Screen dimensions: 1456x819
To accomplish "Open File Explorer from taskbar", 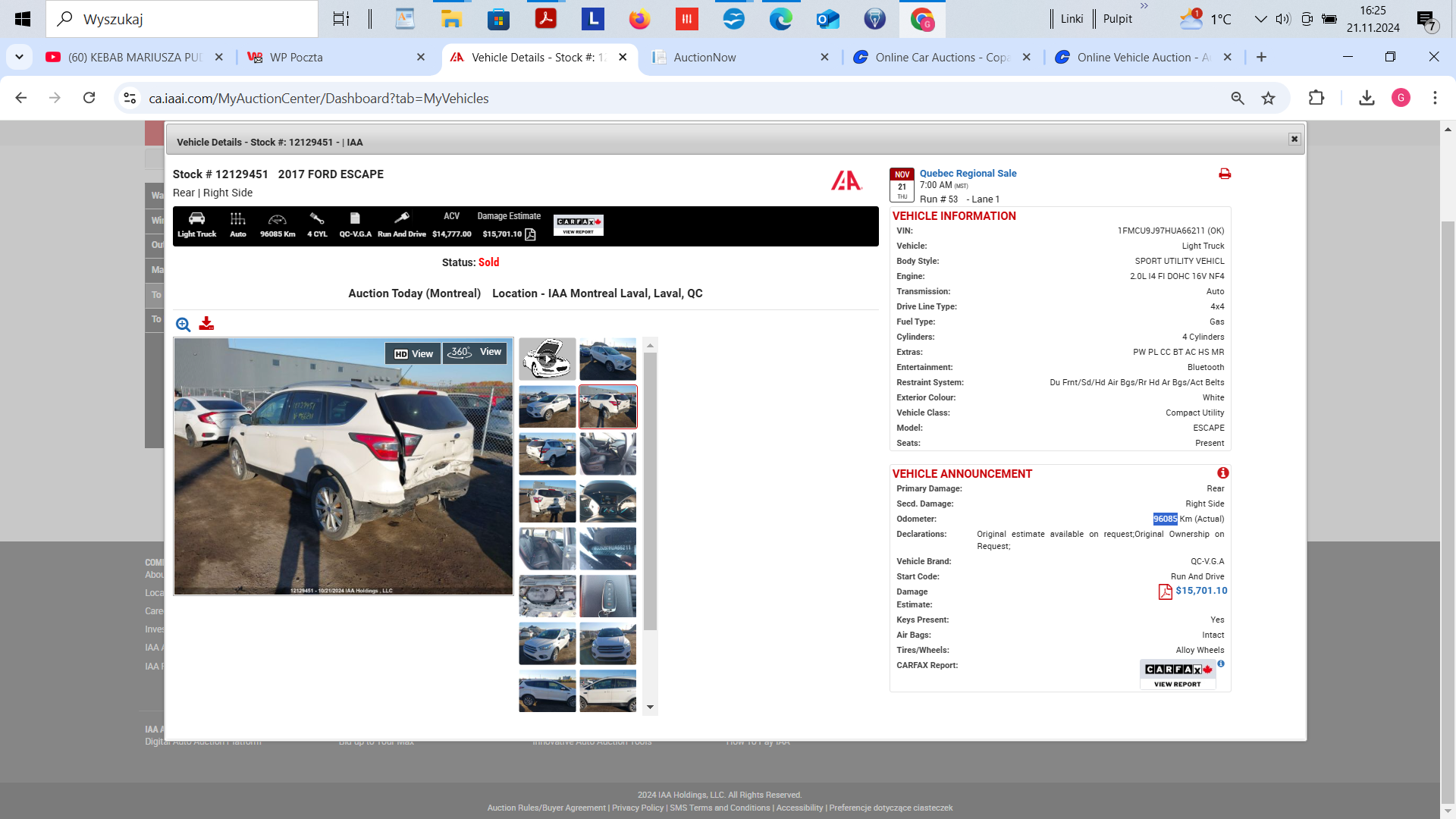I will (x=452, y=19).
